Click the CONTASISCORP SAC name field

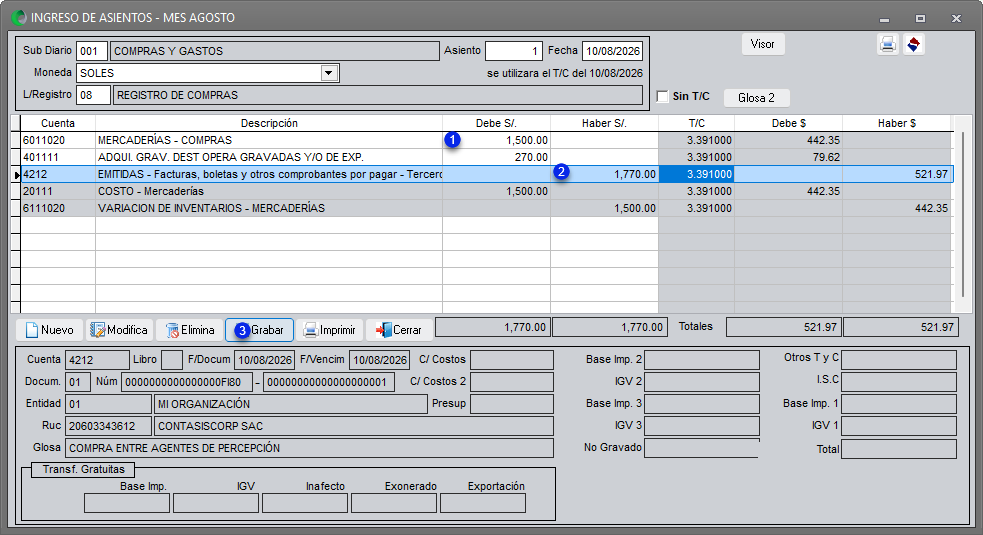[354, 426]
